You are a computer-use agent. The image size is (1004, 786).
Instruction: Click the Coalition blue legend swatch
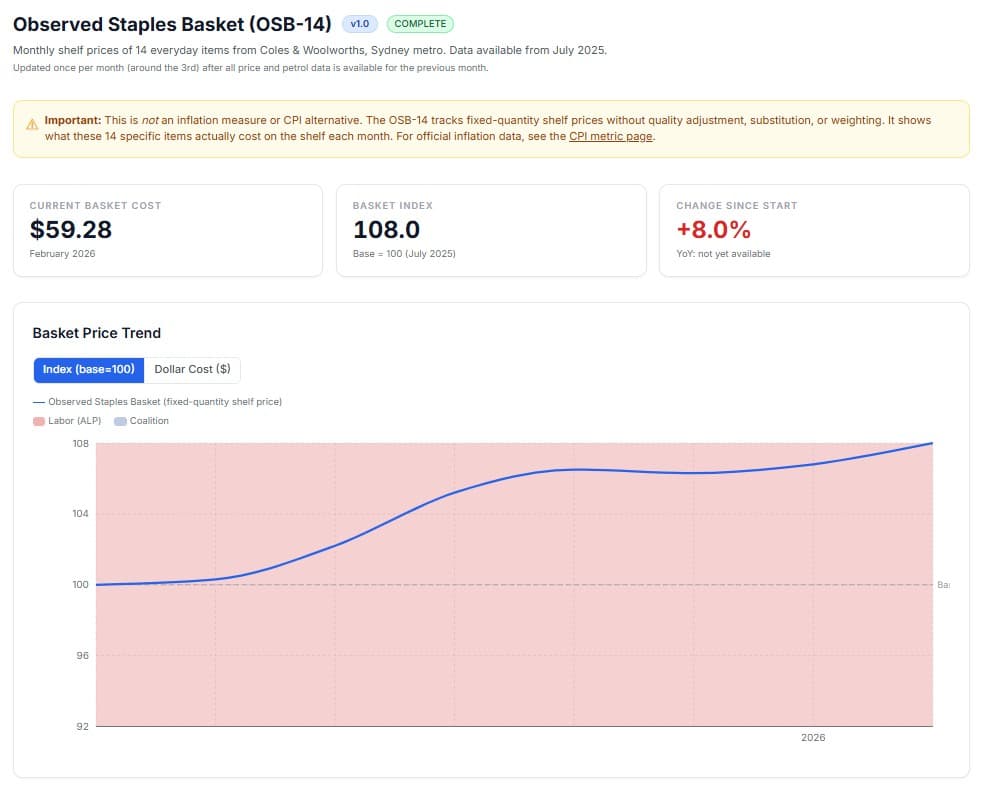120,421
